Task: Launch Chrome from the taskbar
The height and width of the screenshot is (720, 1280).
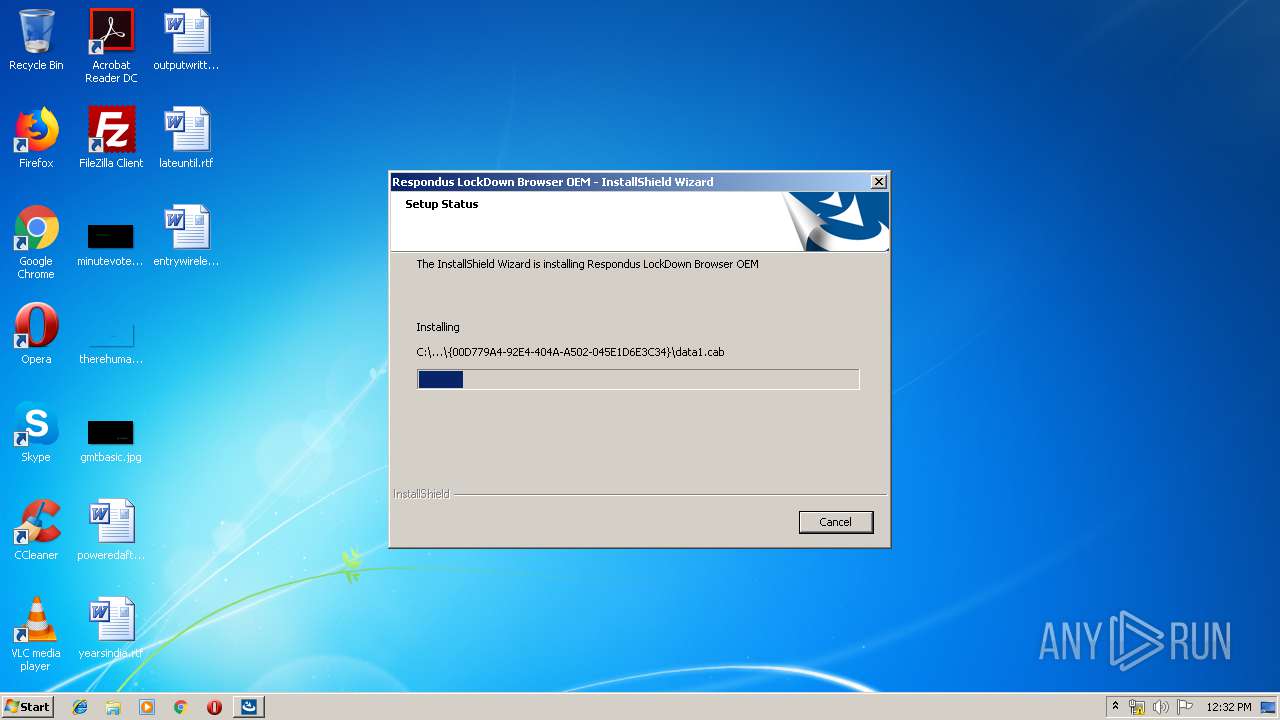Action: [x=180, y=707]
